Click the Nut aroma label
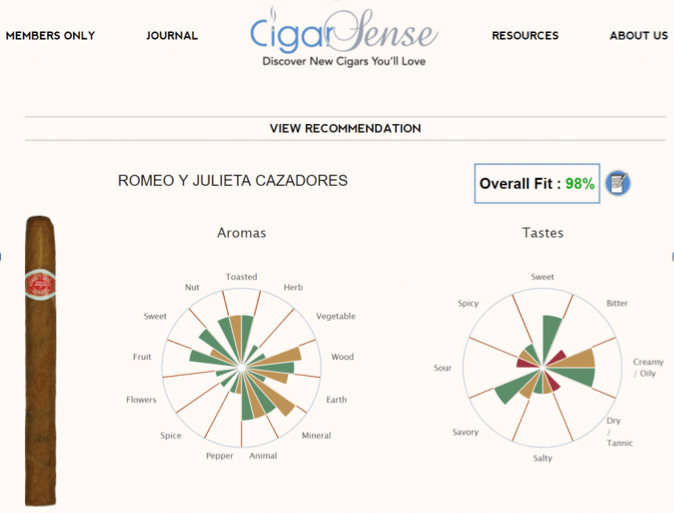This screenshot has height=513, width=674. [192, 287]
